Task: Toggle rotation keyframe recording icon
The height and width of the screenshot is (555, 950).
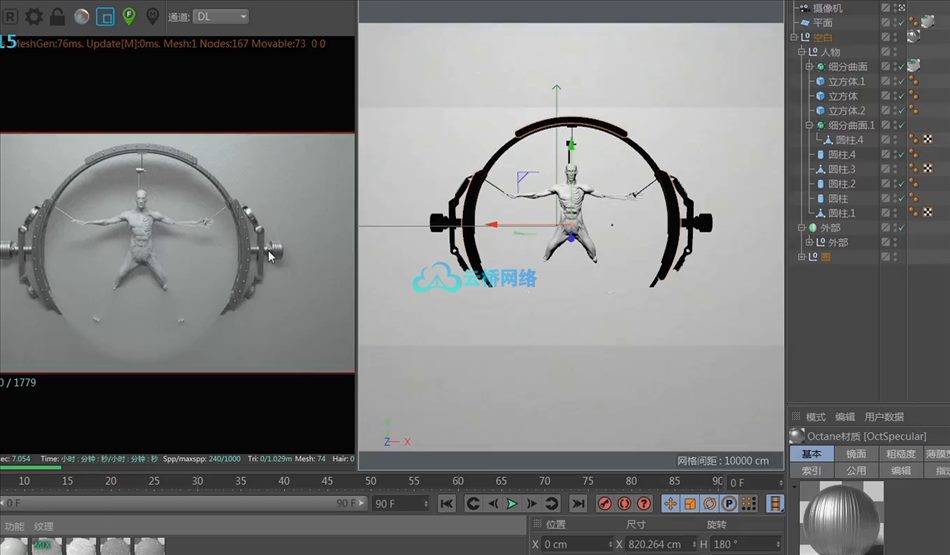Action: [x=709, y=503]
